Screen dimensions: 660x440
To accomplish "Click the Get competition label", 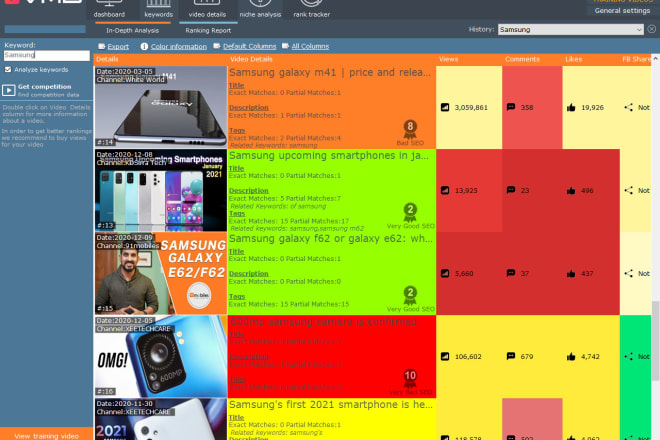I will (x=45, y=86).
